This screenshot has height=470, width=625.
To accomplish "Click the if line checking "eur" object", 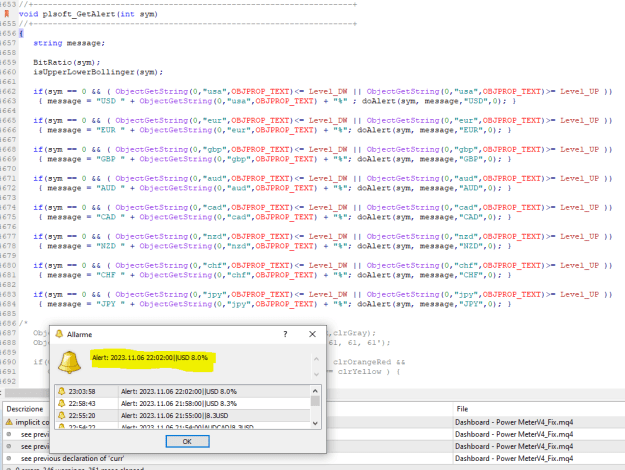I will coord(322,120).
